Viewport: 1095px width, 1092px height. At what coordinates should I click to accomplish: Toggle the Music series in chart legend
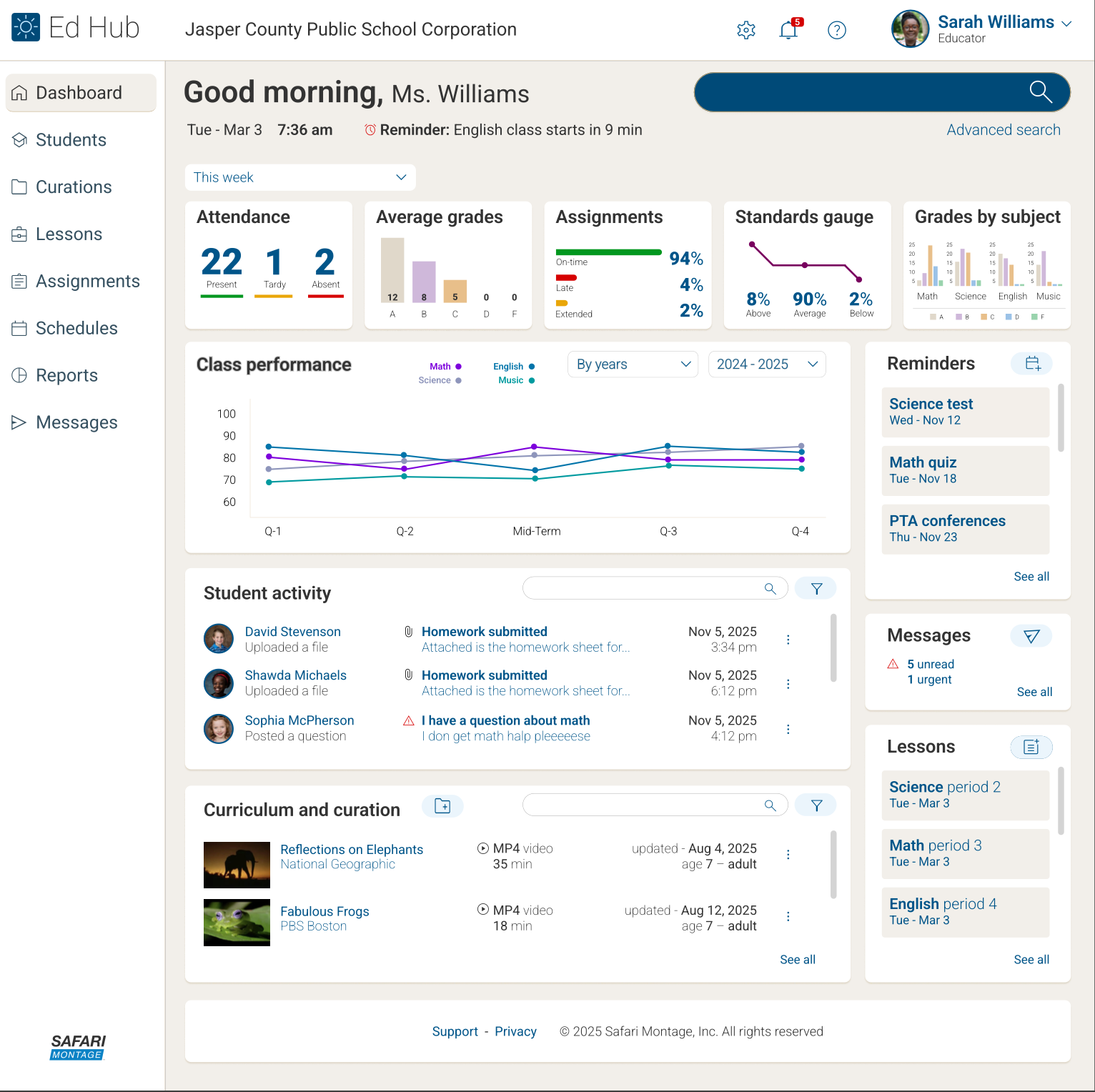tap(515, 380)
